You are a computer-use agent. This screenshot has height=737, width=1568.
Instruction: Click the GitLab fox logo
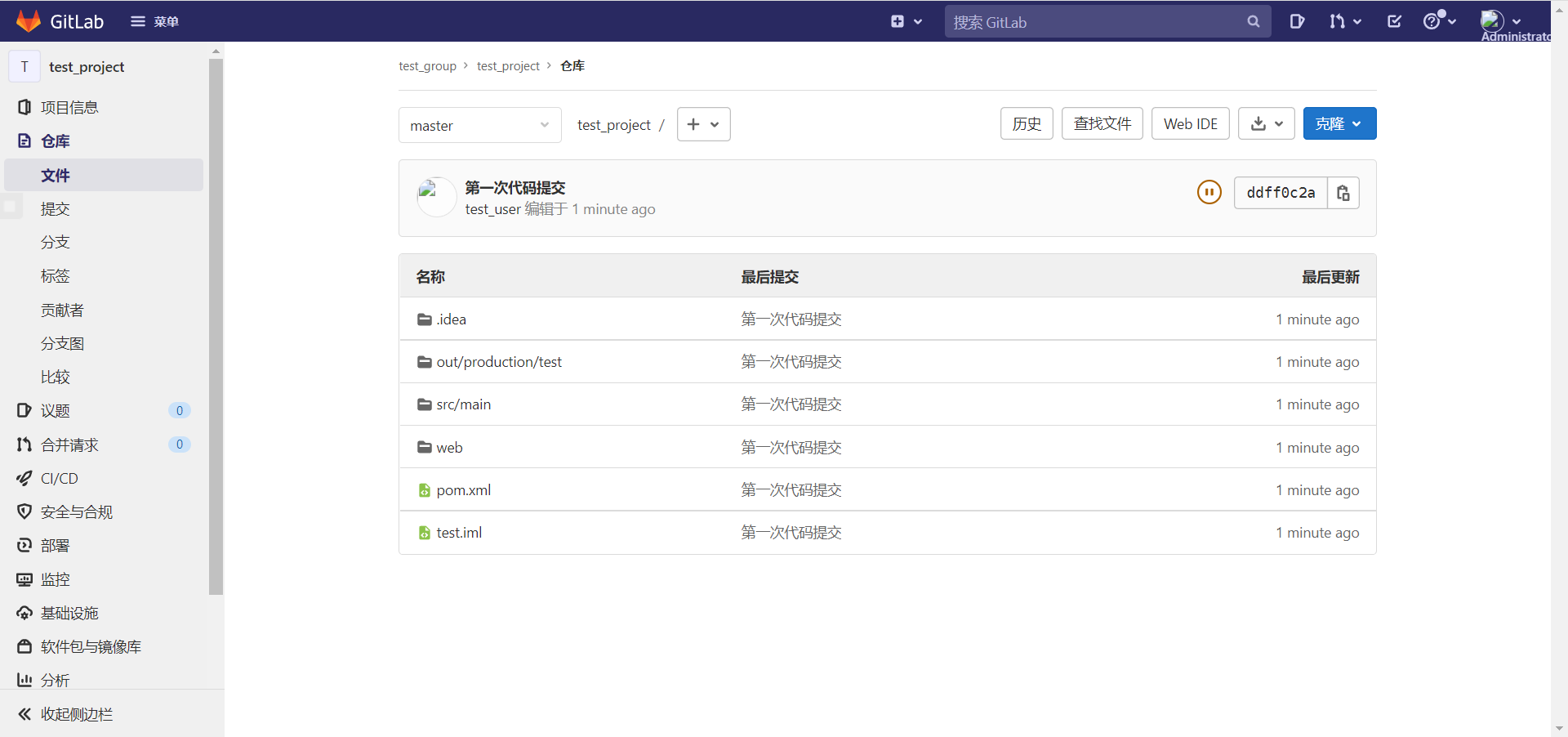pyautogui.click(x=29, y=21)
